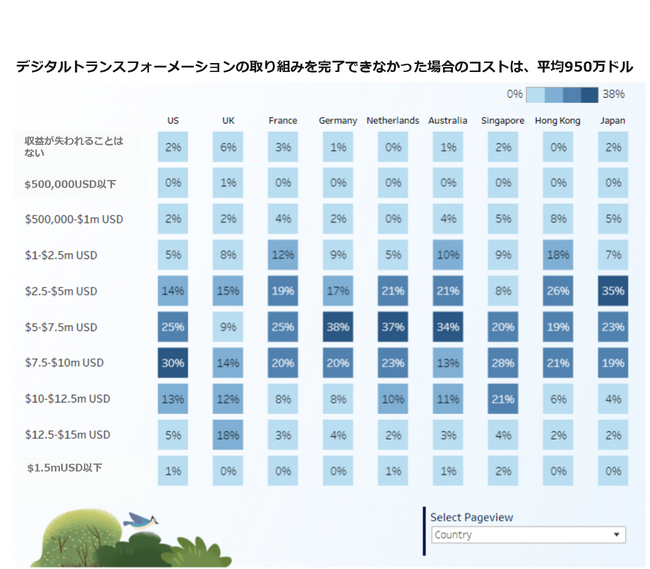Select the Netherlands 37% cell
This screenshot has height=569, width=650.
point(393,327)
